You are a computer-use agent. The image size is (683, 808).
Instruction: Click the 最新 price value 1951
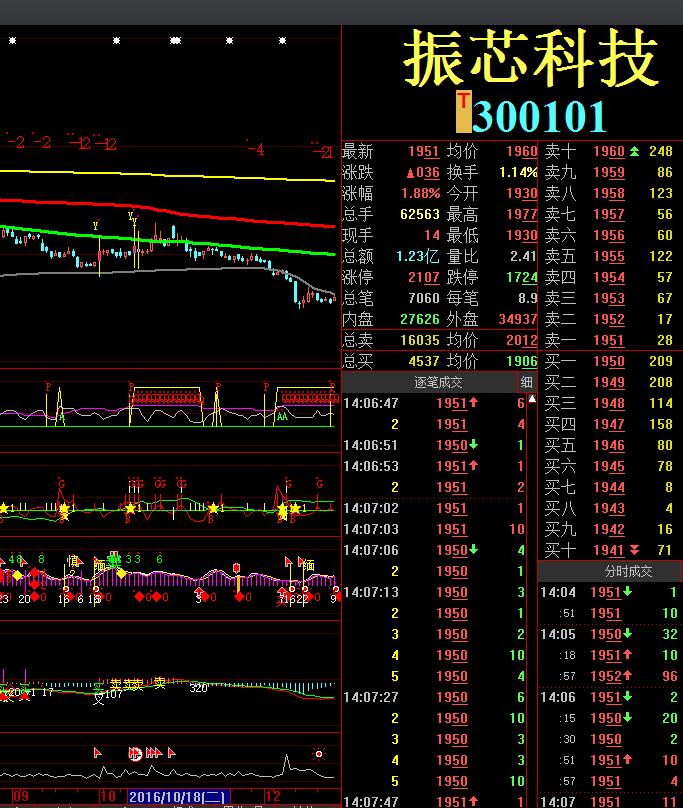[424, 152]
